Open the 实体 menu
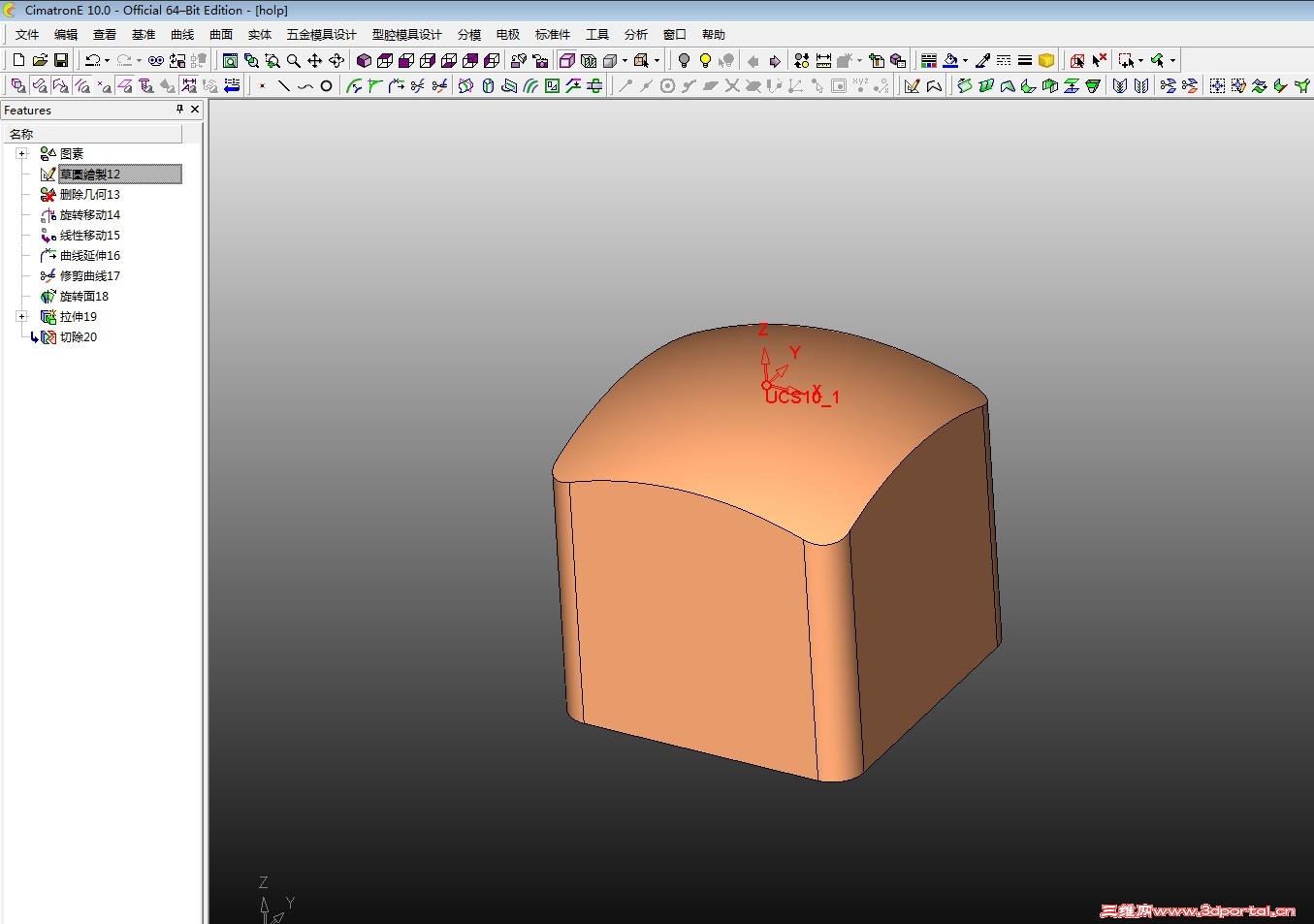The width and height of the screenshot is (1314, 924). [x=260, y=35]
